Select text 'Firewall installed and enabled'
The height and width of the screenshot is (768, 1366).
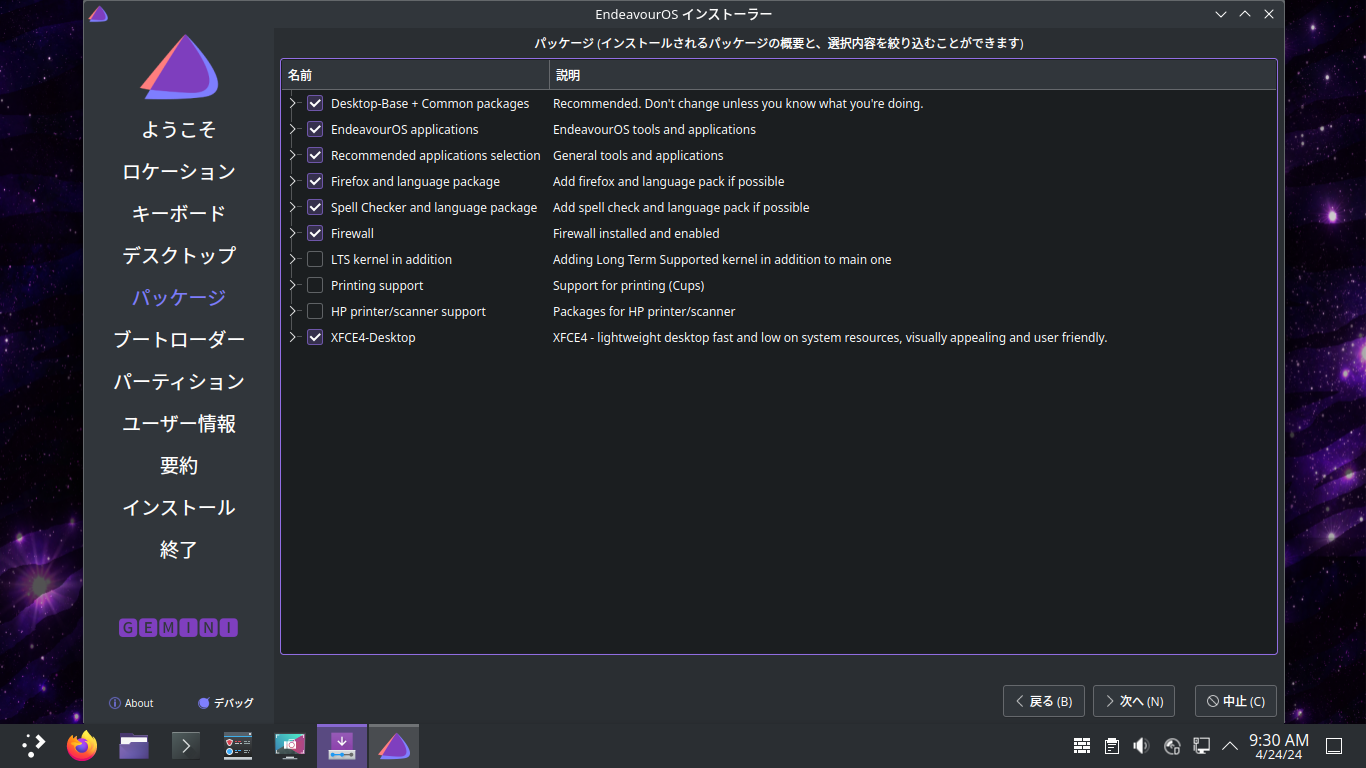[x=636, y=233]
